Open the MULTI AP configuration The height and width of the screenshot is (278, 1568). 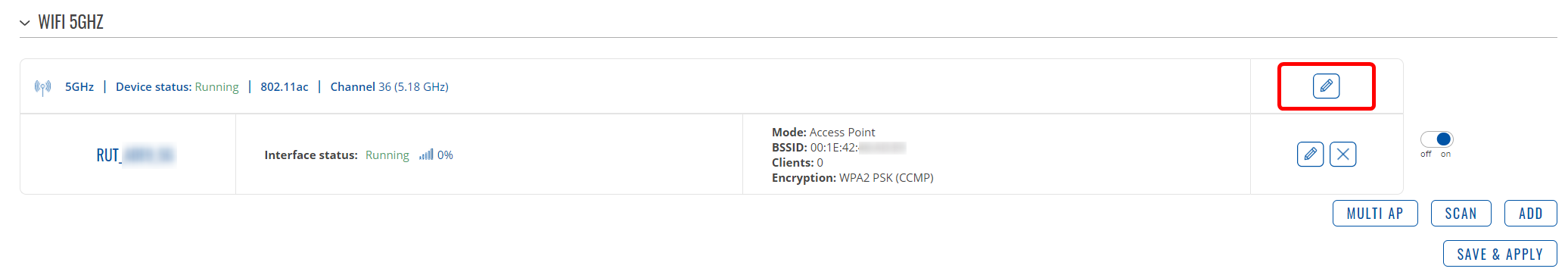pyautogui.click(x=1375, y=214)
